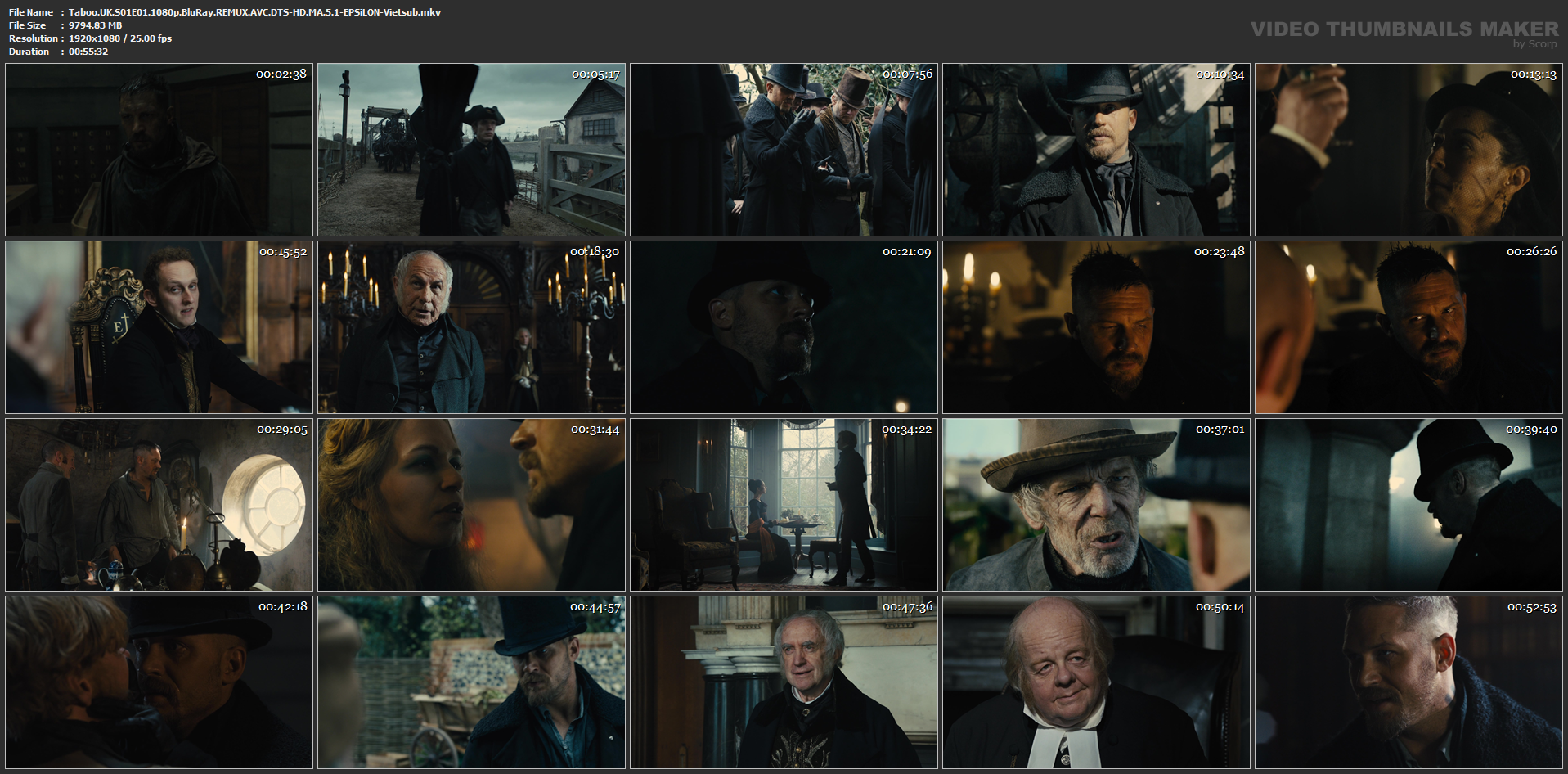The height and width of the screenshot is (774, 1568).
Task: Select the thumbnail stamped 00:39:40
Action: (1409, 505)
